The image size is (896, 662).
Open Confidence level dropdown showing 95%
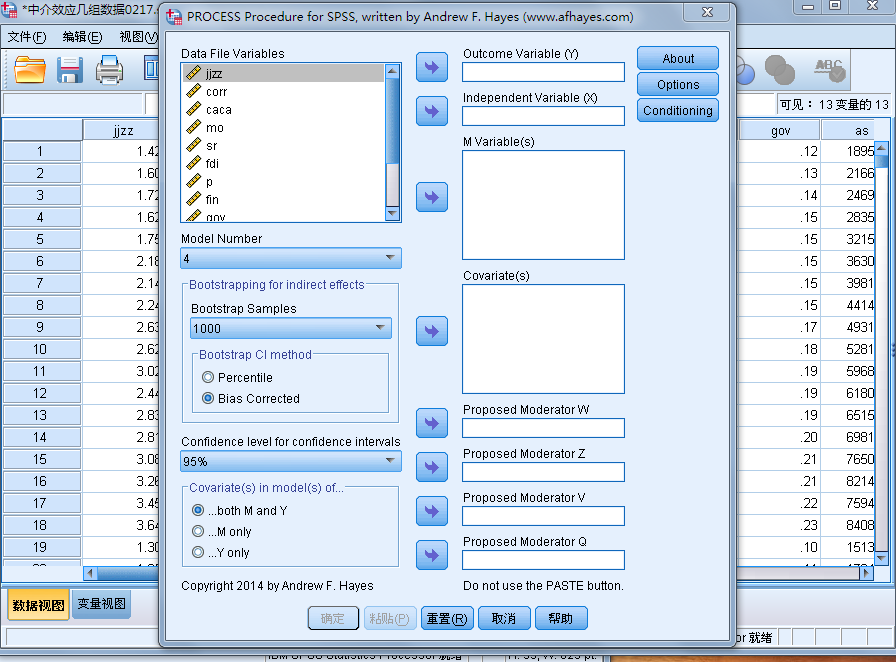point(291,461)
